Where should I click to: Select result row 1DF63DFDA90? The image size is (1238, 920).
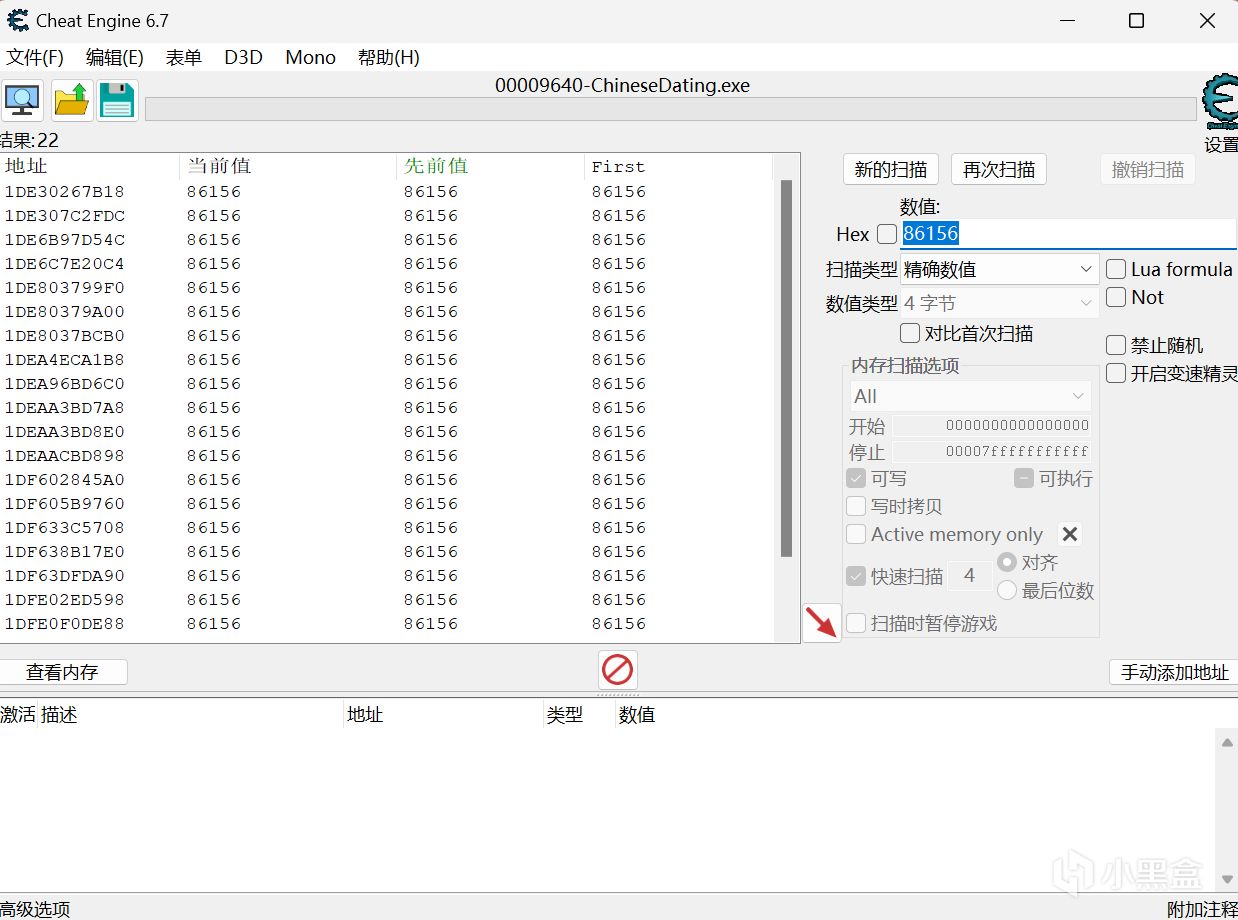387,575
